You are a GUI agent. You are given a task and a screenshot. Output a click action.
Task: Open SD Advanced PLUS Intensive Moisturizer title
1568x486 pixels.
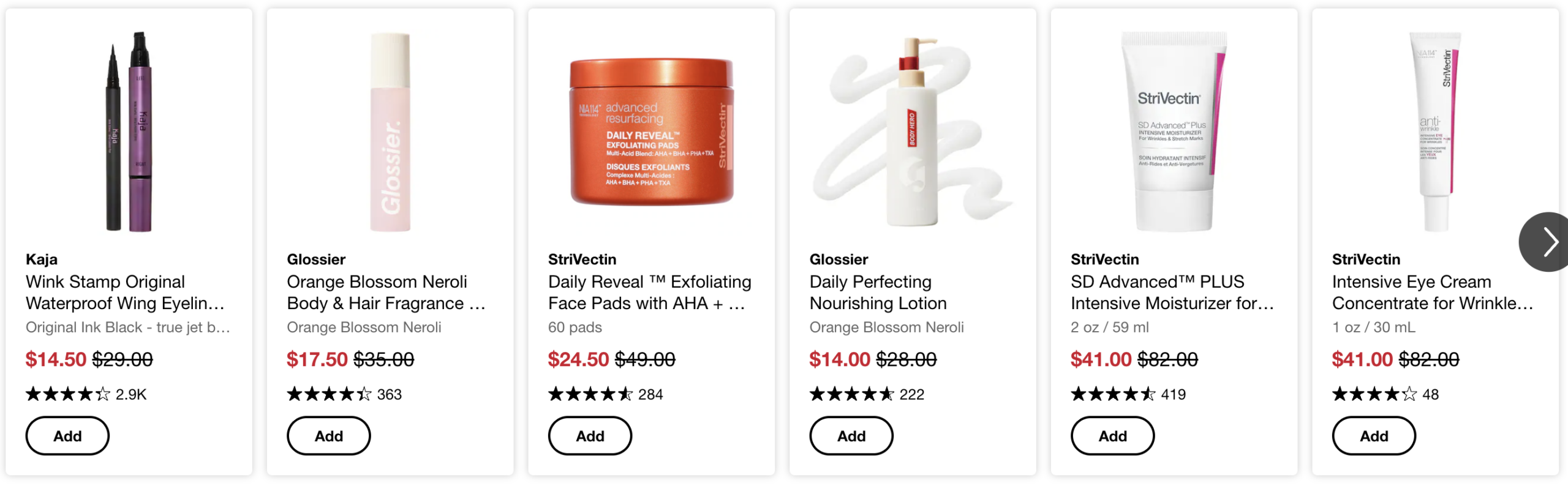[1172, 293]
